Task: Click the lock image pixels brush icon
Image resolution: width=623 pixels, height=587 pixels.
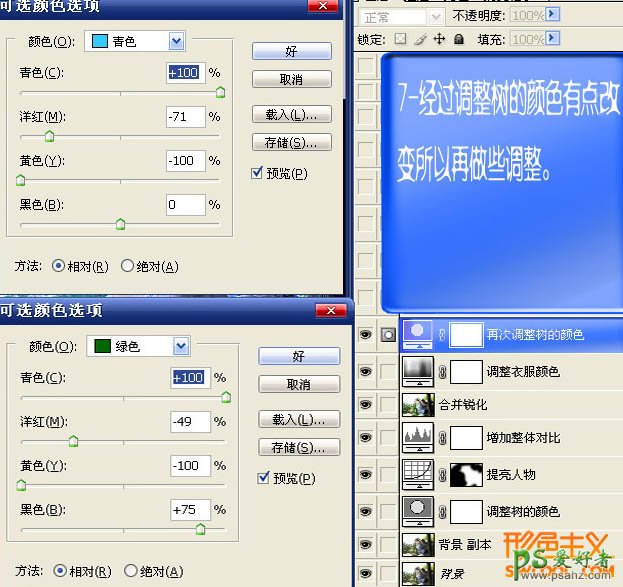Action: [x=420, y=39]
